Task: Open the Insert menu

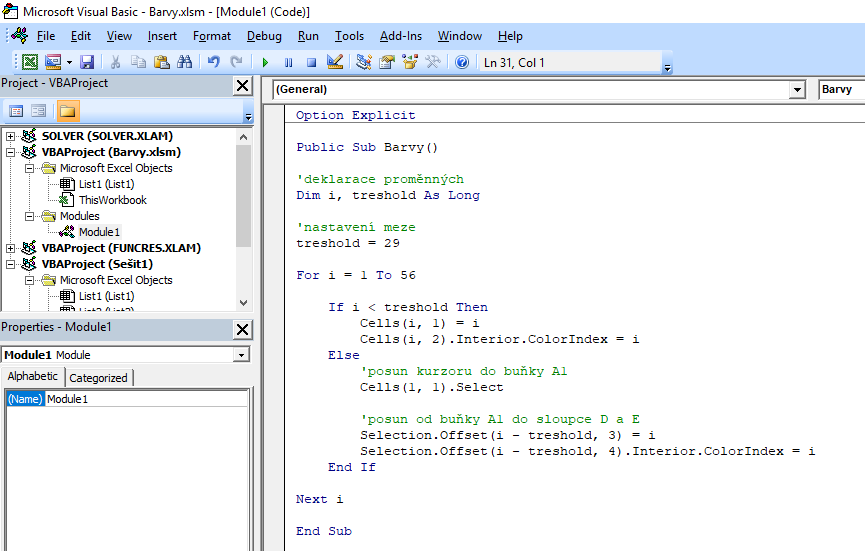Action: point(162,36)
